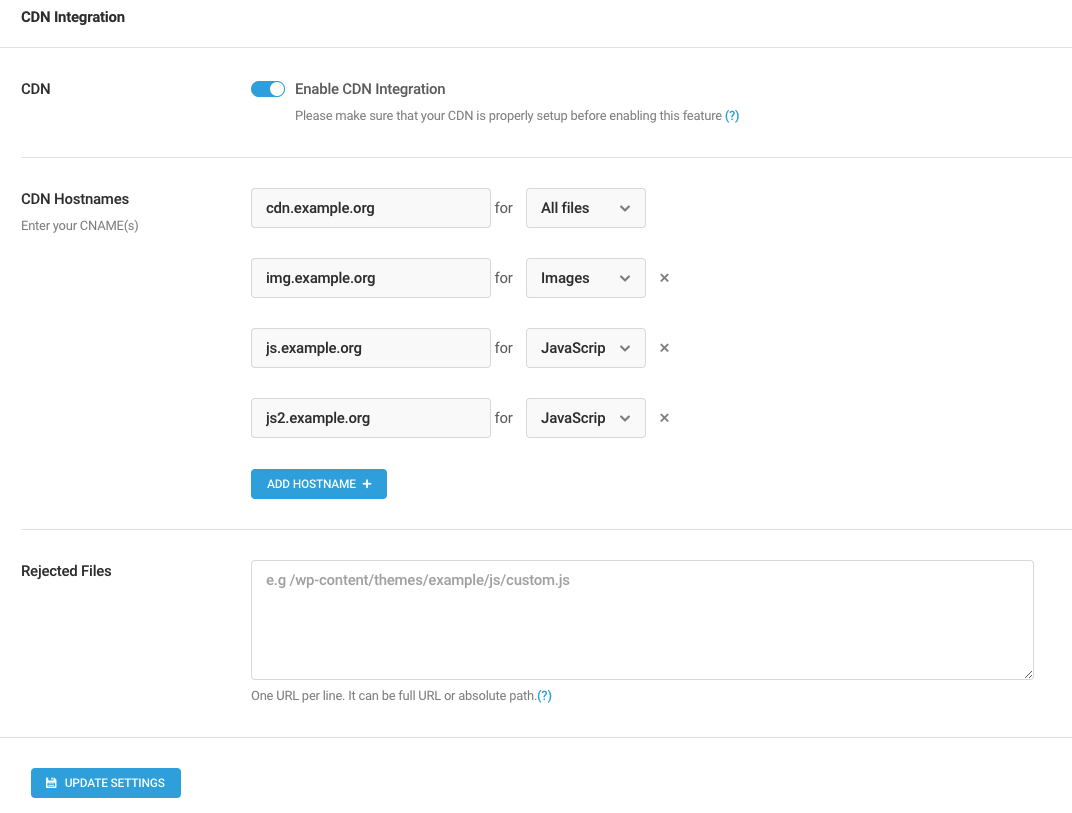
Task: Open help link after Rejected Files hint
Action: pos(544,695)
